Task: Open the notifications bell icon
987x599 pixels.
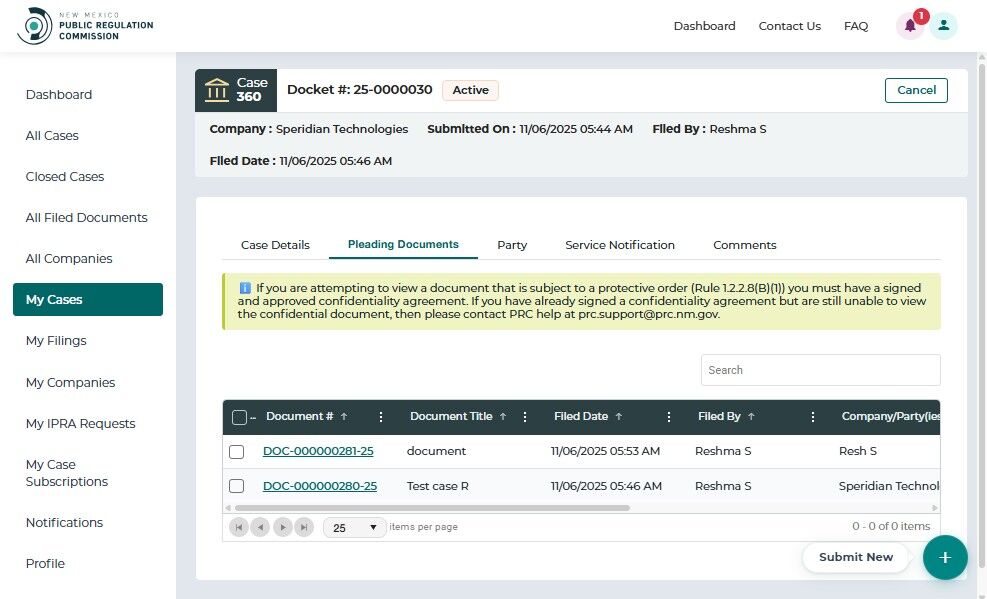Action: (910, 26)
